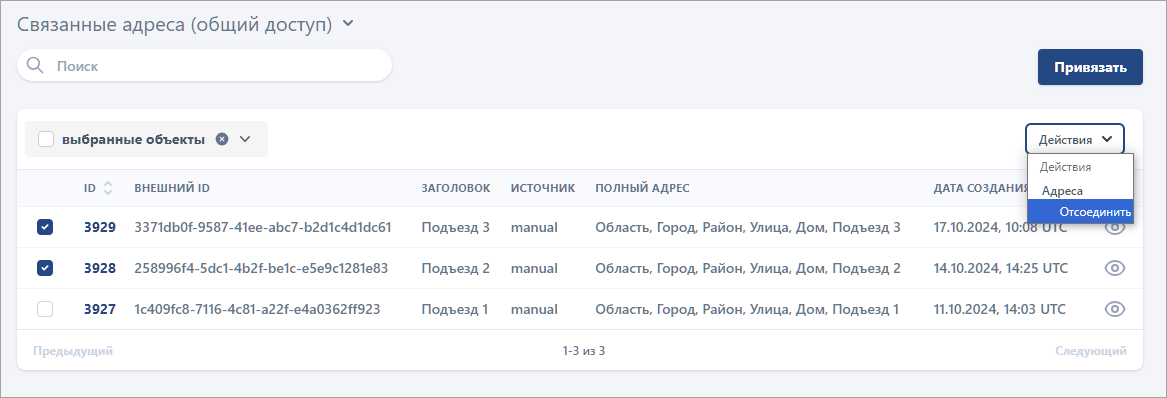Uncheck the checkbox for row 3928
Viewport: 1167px width, 398px height.
45,268
